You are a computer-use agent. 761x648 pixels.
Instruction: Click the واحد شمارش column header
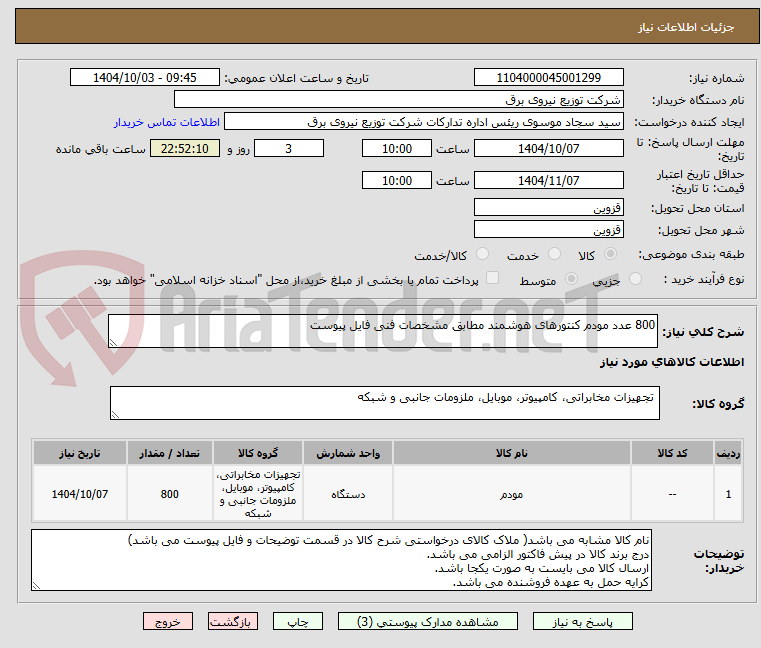(x=348, y=453)
